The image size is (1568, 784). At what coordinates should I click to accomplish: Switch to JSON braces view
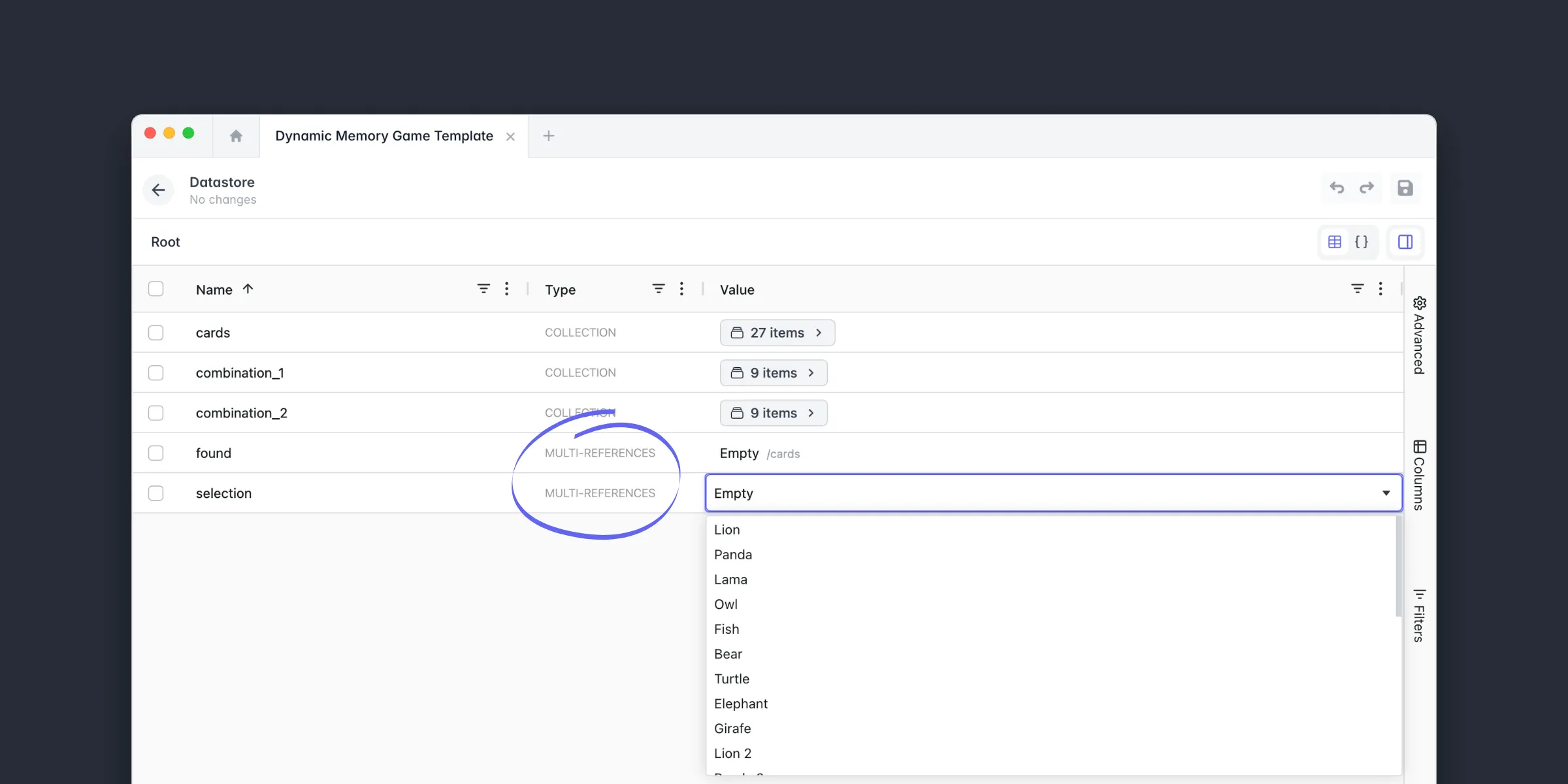click(1362, 242)
